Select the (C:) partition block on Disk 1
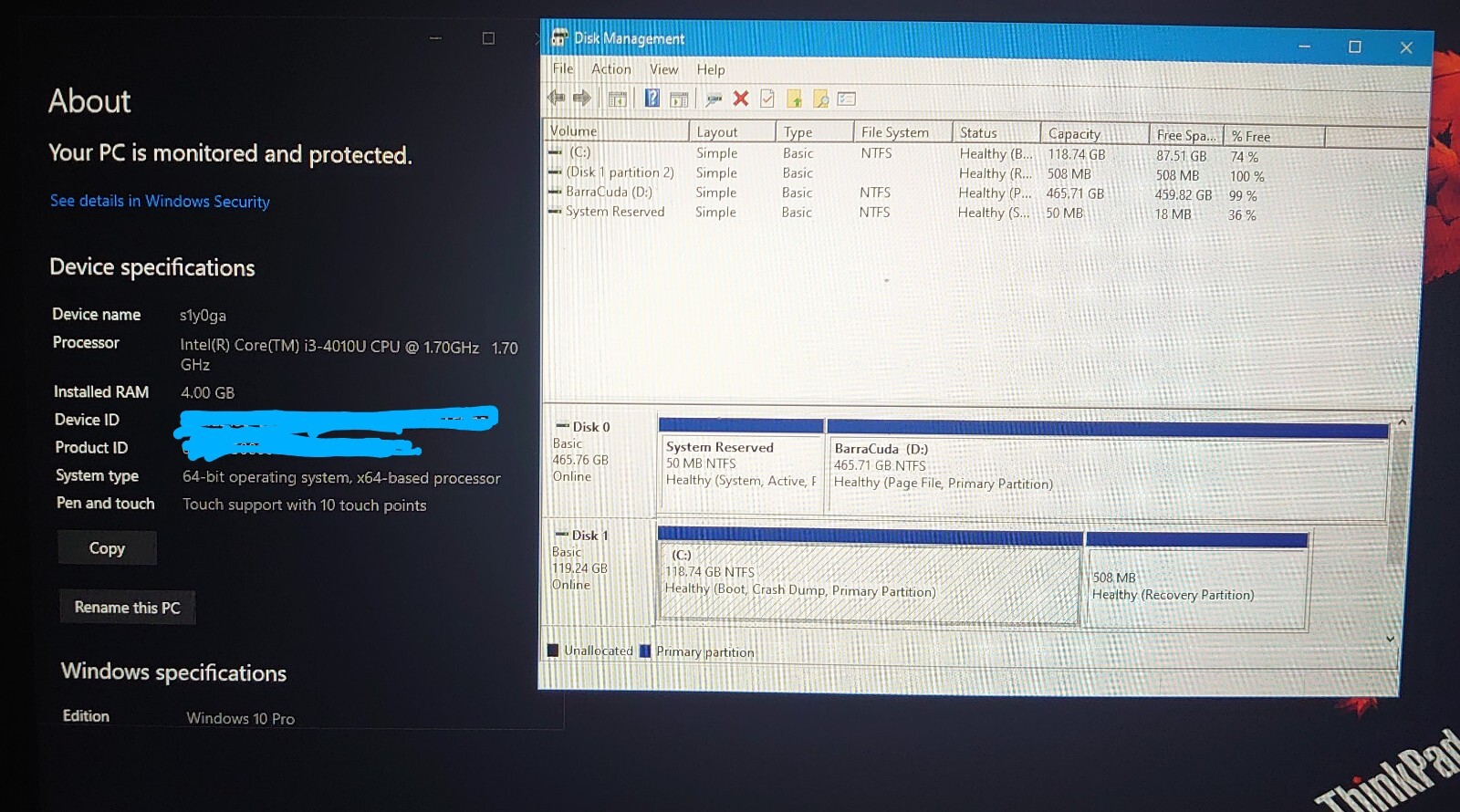 pos(870,576)
